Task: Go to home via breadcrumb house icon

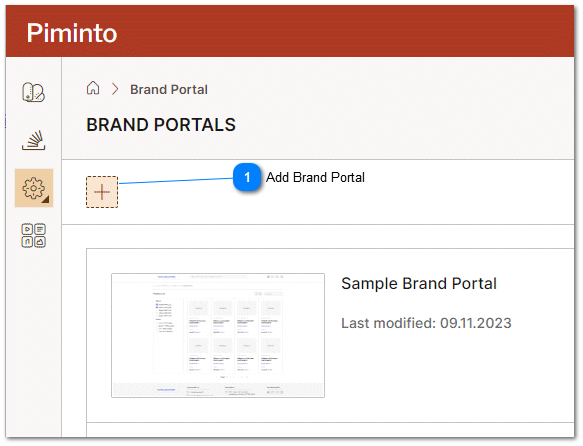Action: [93, 88]
